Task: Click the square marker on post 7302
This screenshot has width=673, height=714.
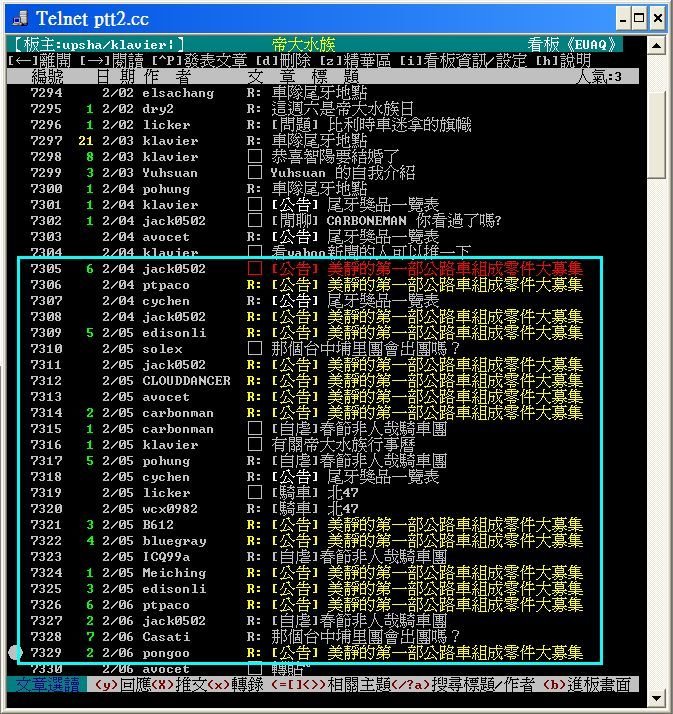Action: [x=255, y=220]
